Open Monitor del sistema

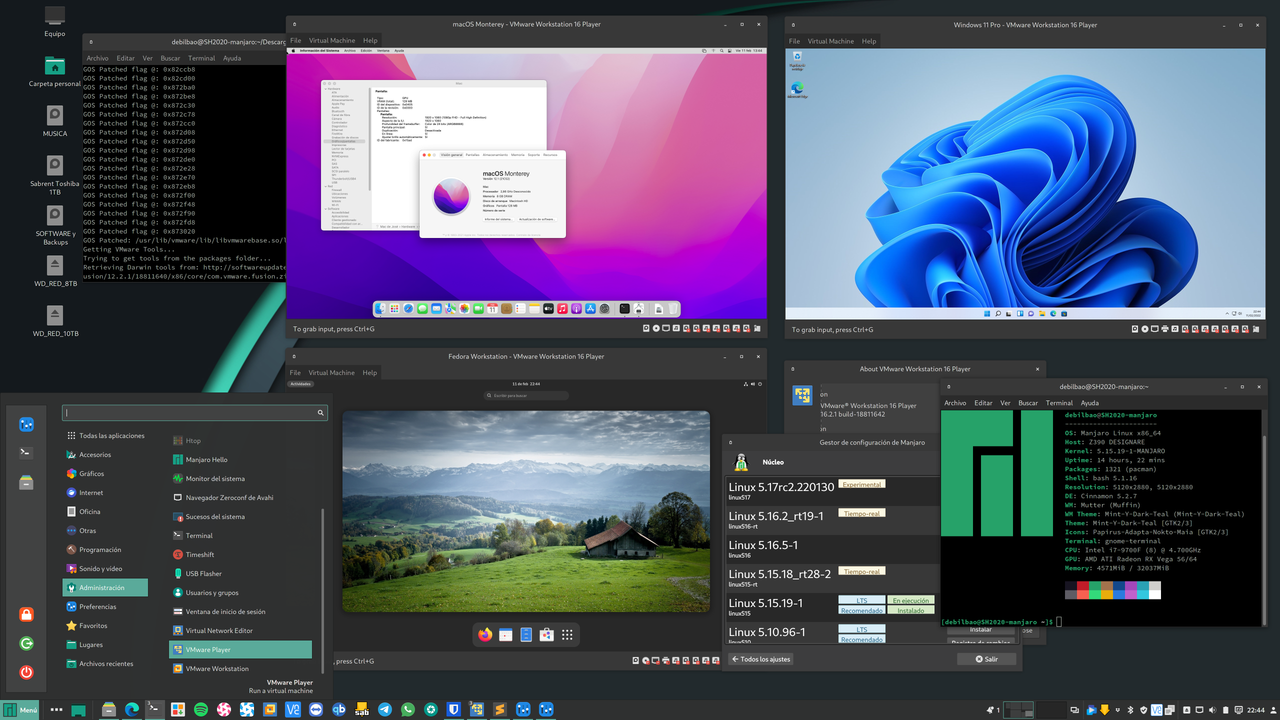click(x=241, y=479)
